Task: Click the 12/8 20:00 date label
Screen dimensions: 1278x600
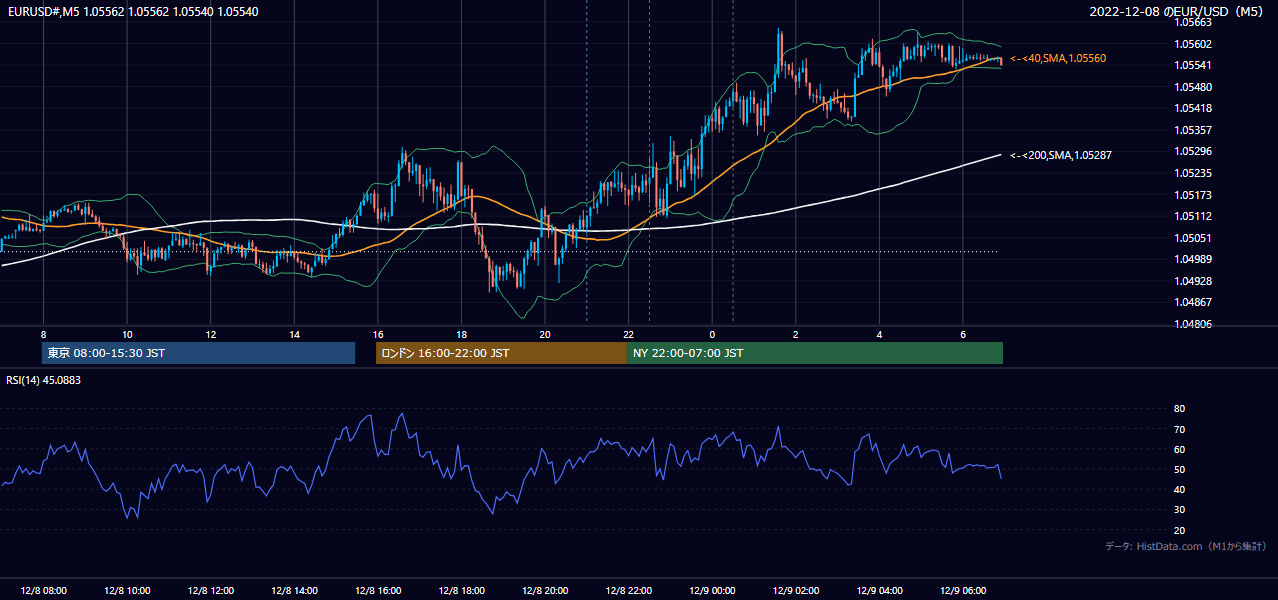Action: pos(545,590)
